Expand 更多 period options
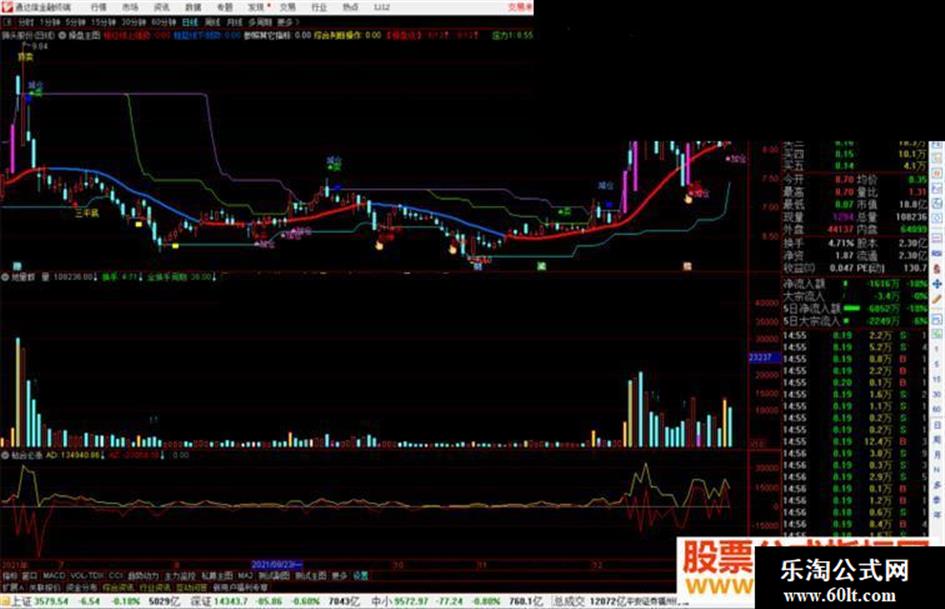The height and width of the screenshot is (609, 945). coord(287,22)
